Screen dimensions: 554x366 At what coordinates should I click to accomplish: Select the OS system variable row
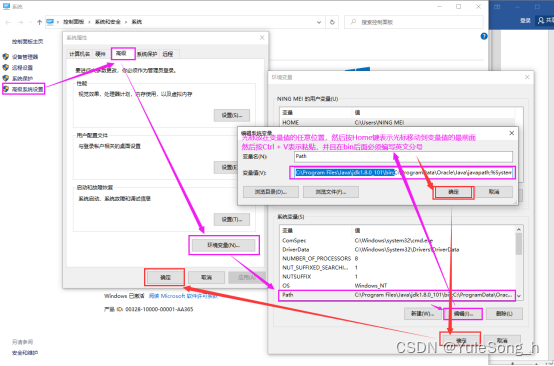[398, 285]
